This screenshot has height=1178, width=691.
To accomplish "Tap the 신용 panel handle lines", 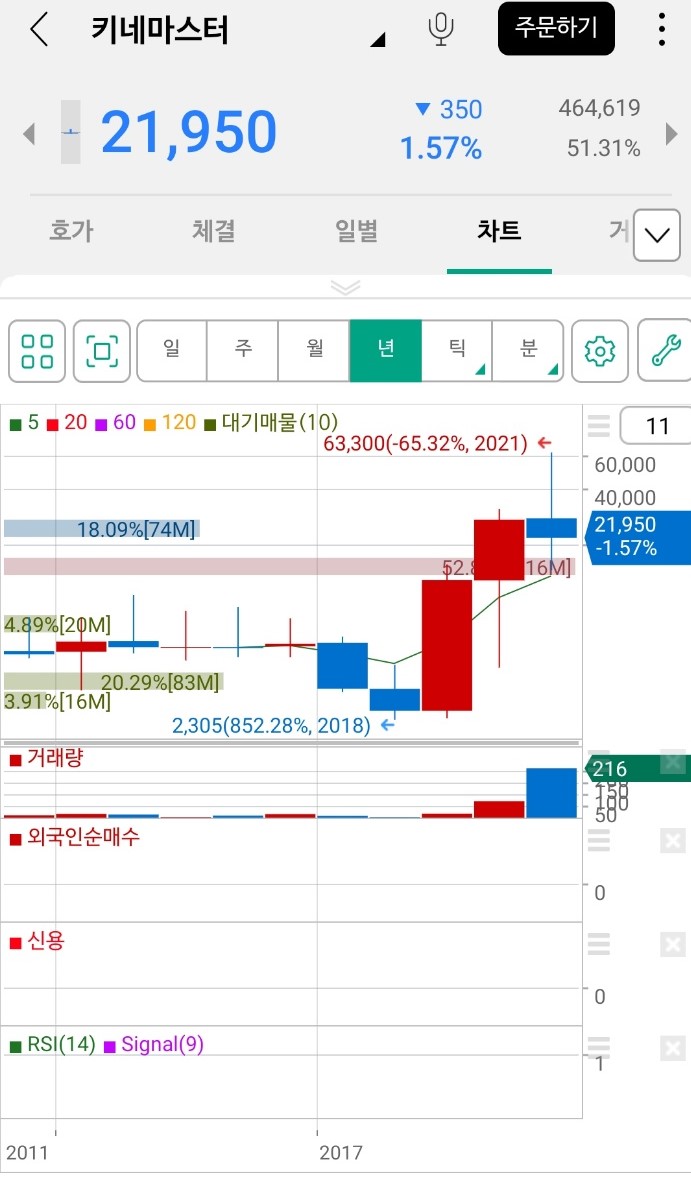I will (x=599, y=944).
